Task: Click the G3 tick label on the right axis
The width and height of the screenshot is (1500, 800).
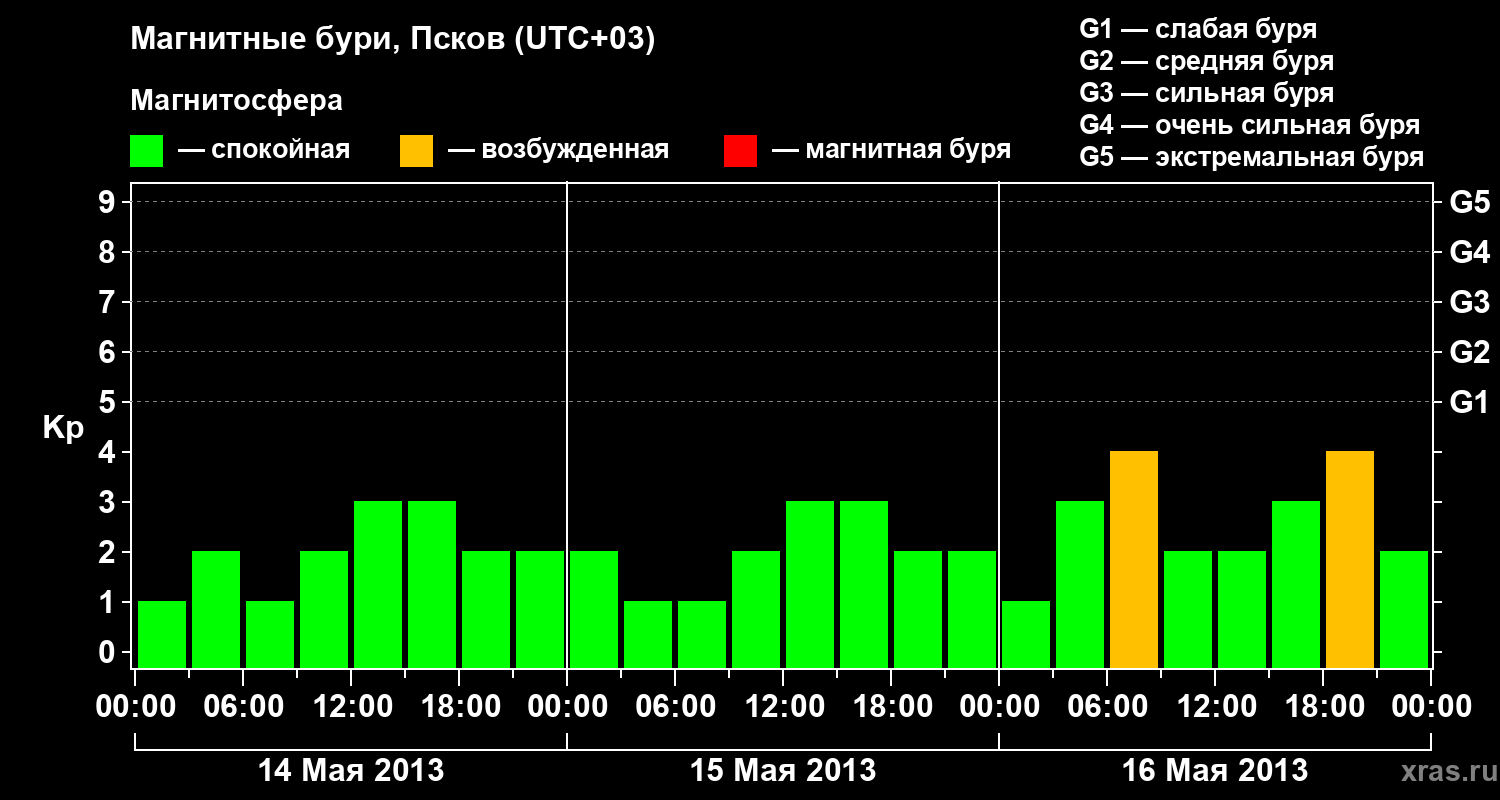Action: click(1469, 303)
